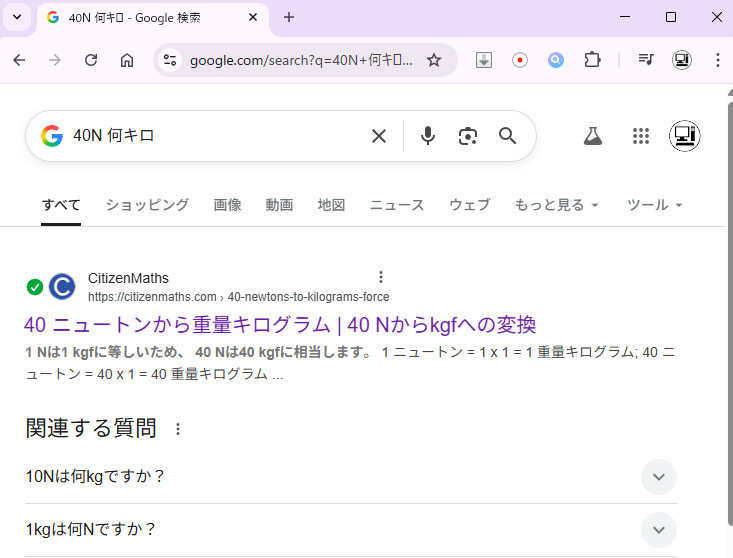Close the '40N 何キロ - Google 検索' tab
Screen dimensions: 733x558
253,17
